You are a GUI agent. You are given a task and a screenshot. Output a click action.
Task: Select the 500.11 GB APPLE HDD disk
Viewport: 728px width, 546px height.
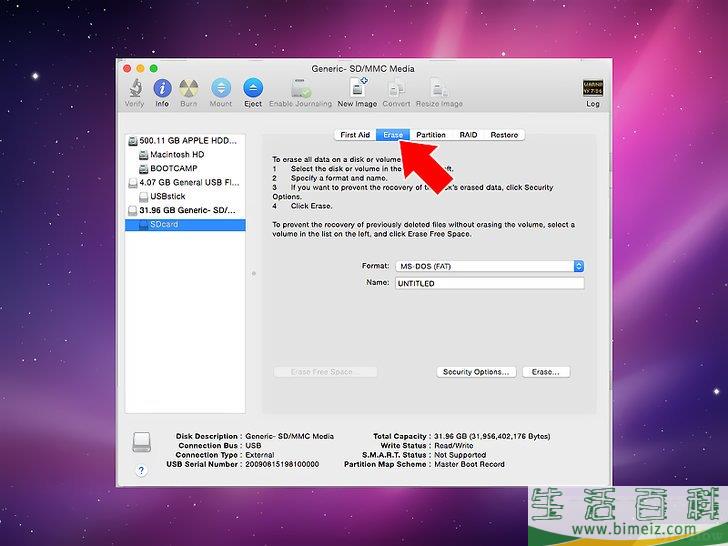tap(185, 141)
